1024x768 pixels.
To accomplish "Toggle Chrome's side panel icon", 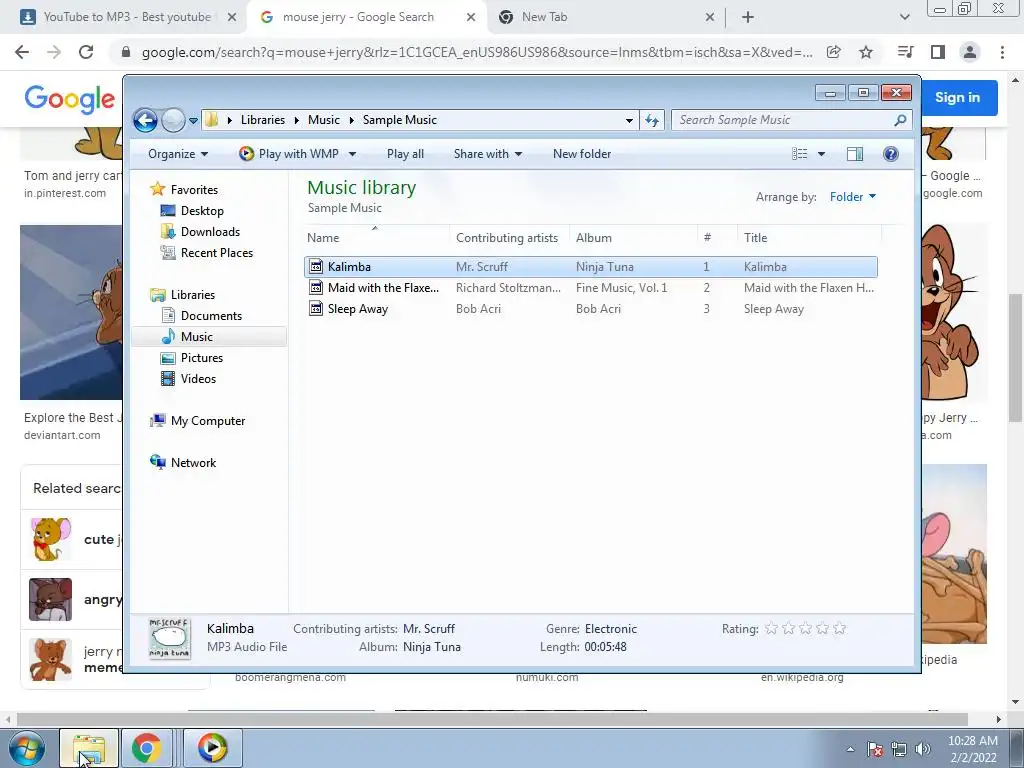I will (938, 52).
